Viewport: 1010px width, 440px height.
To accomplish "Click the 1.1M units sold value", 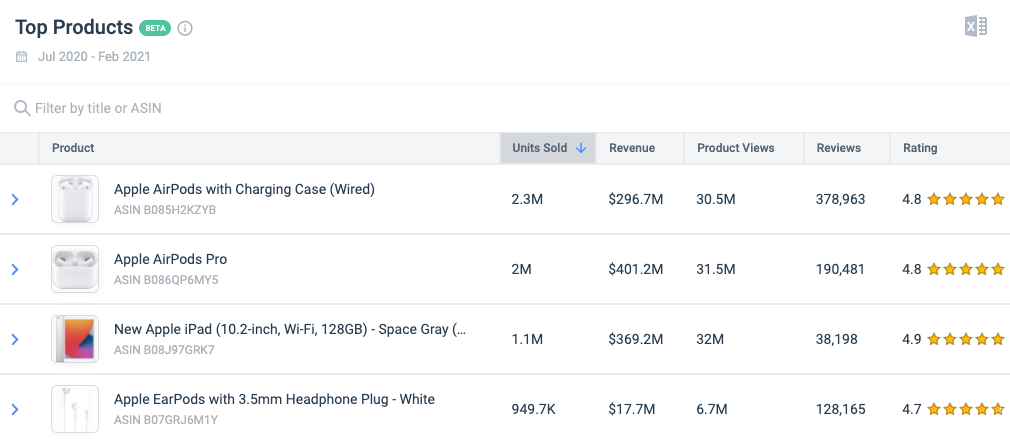I will [527, 340].
